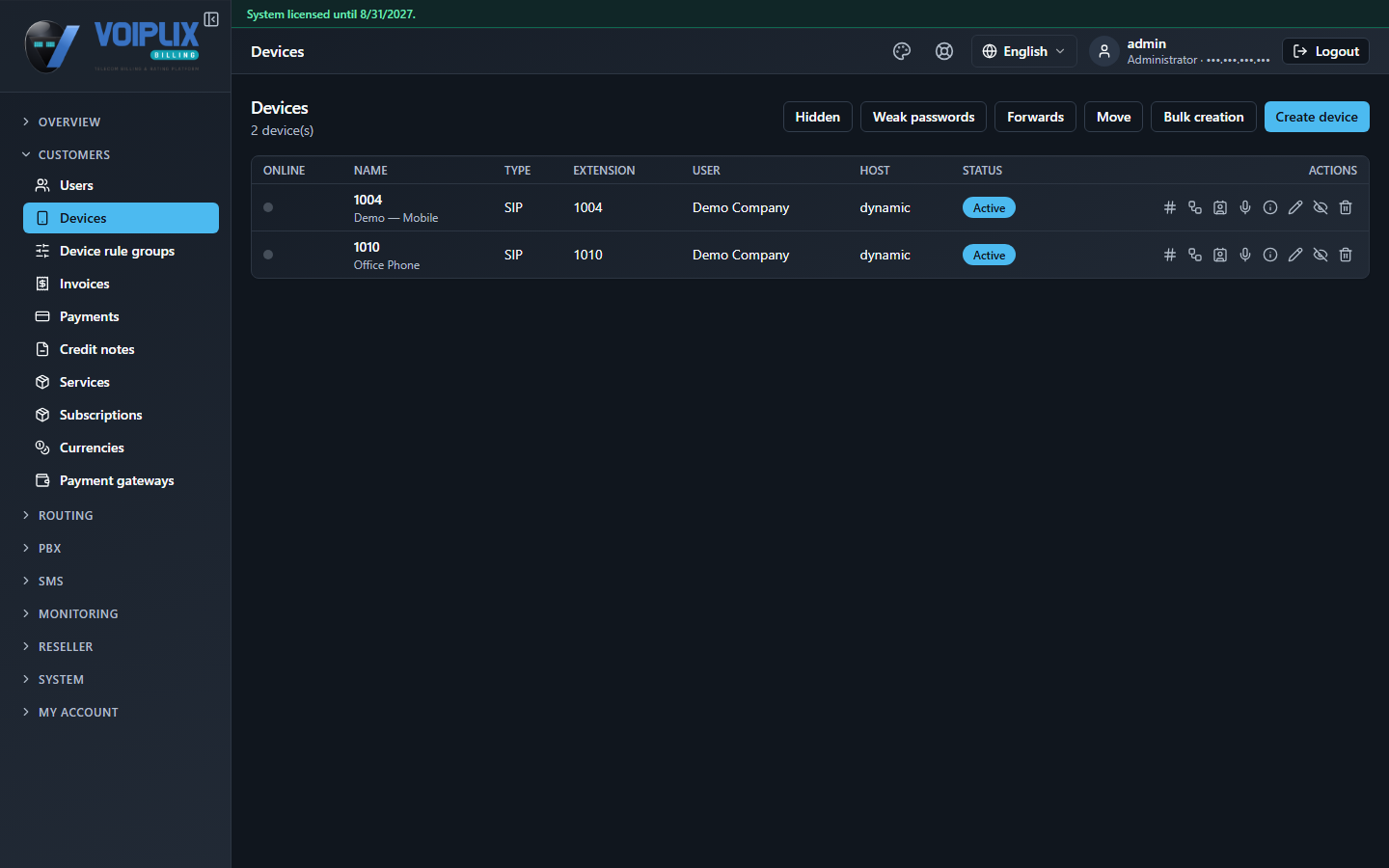Click the Move button
Viewport: 1389px width, 868px height.
click(1113, 117)
